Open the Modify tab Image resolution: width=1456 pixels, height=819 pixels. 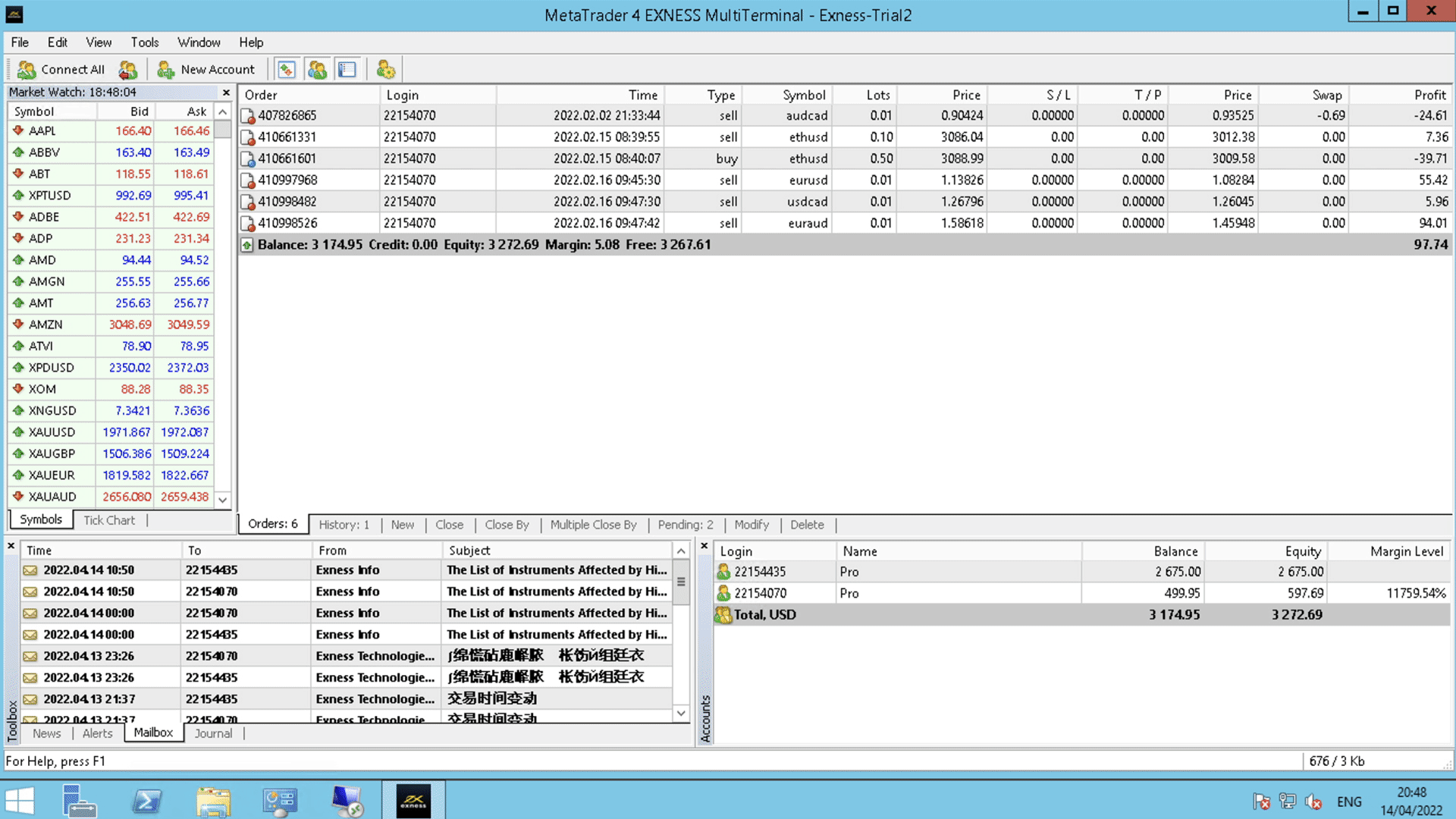[752, 525]
